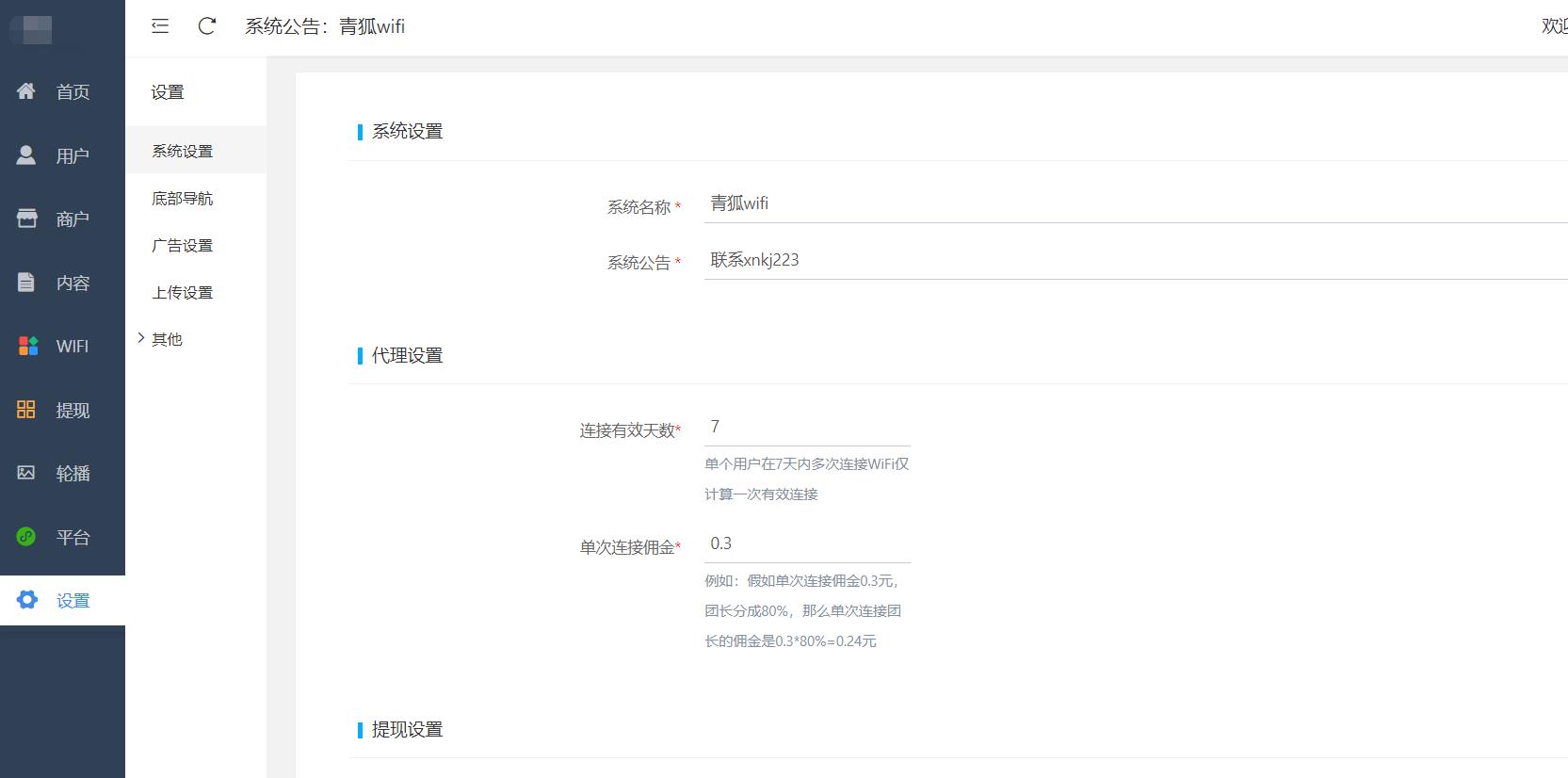Collapse the sidebar with the menu-fold icon
This screenshot has width=1568, height=778.
pyautogui.click(x=160, y=26)
